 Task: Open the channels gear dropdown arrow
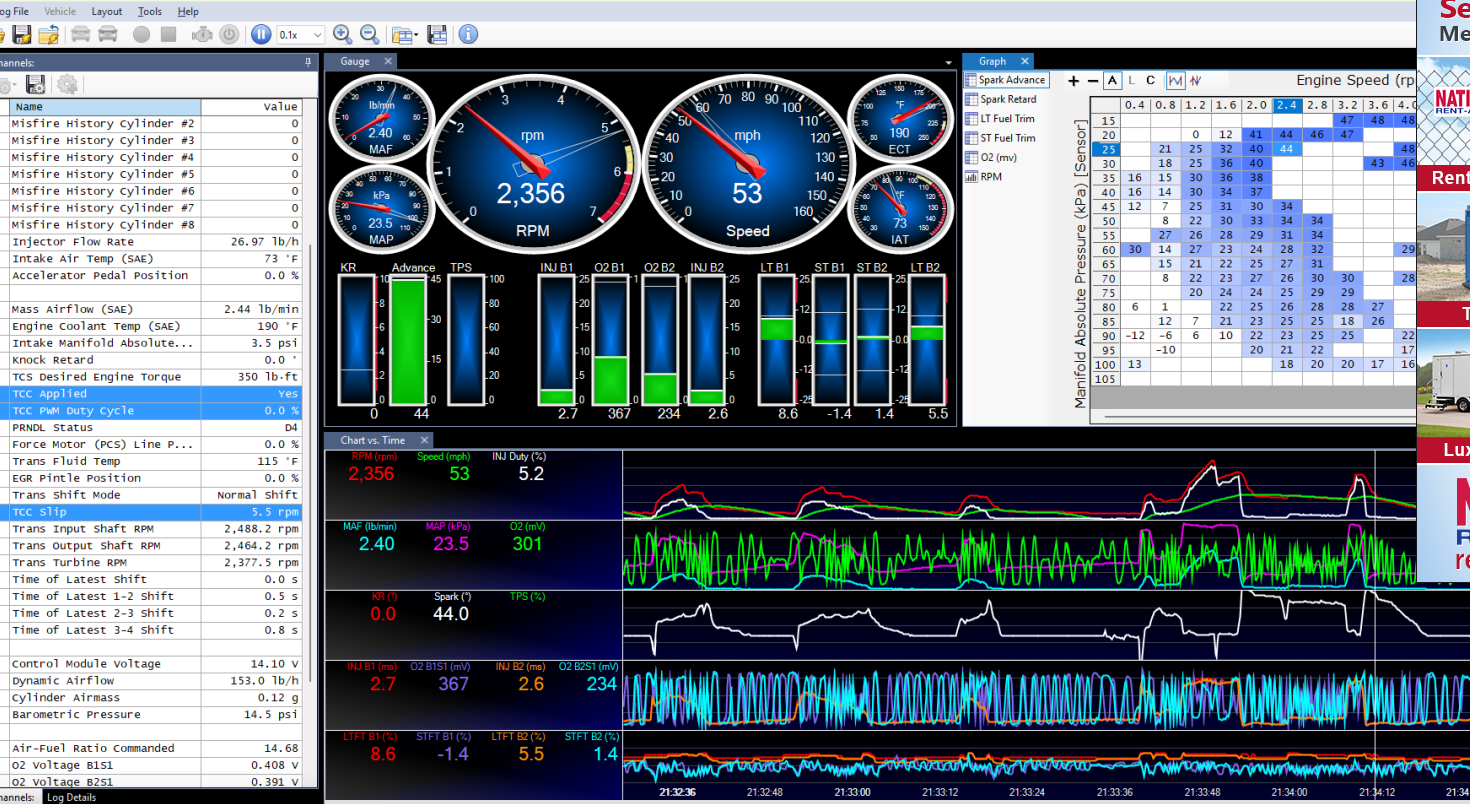point(13,86)
